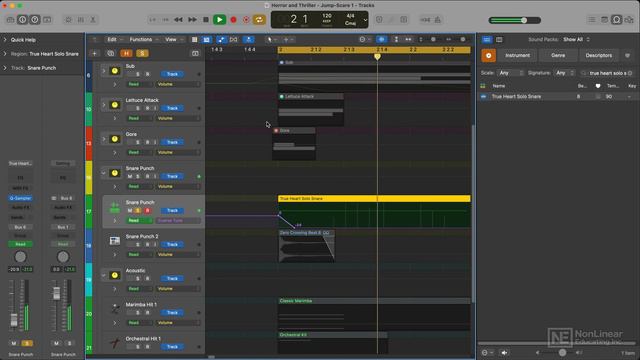Toggle the Inspector button in control bar
The width and height of the screenshot is (640, 360).
pos(22,20)
